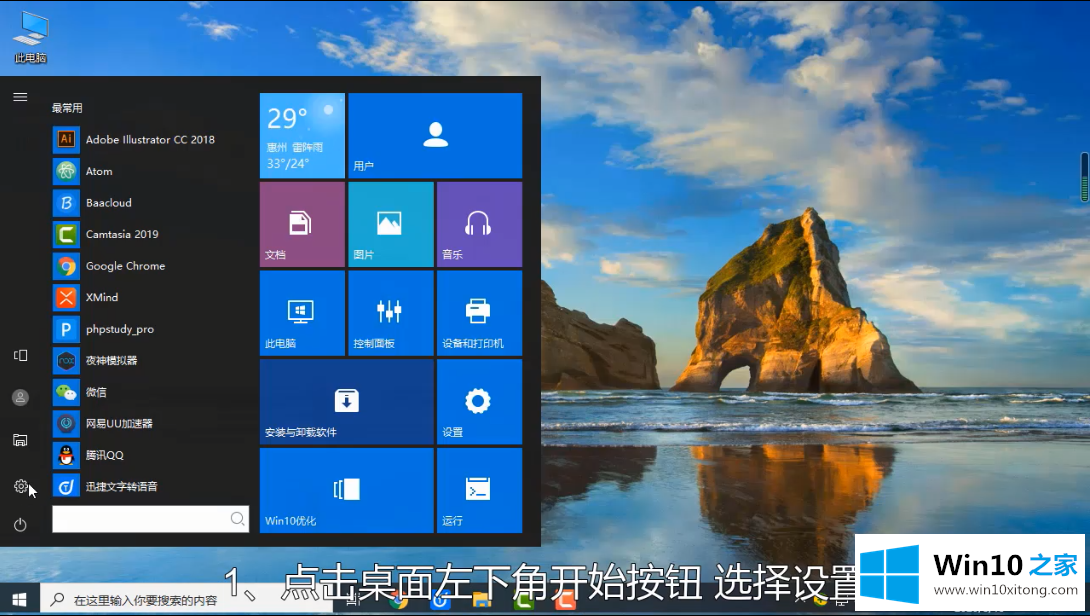Expand the hamburger menu in Start
This screenshot has height=616, width=1090.
[x=20, y=97]
